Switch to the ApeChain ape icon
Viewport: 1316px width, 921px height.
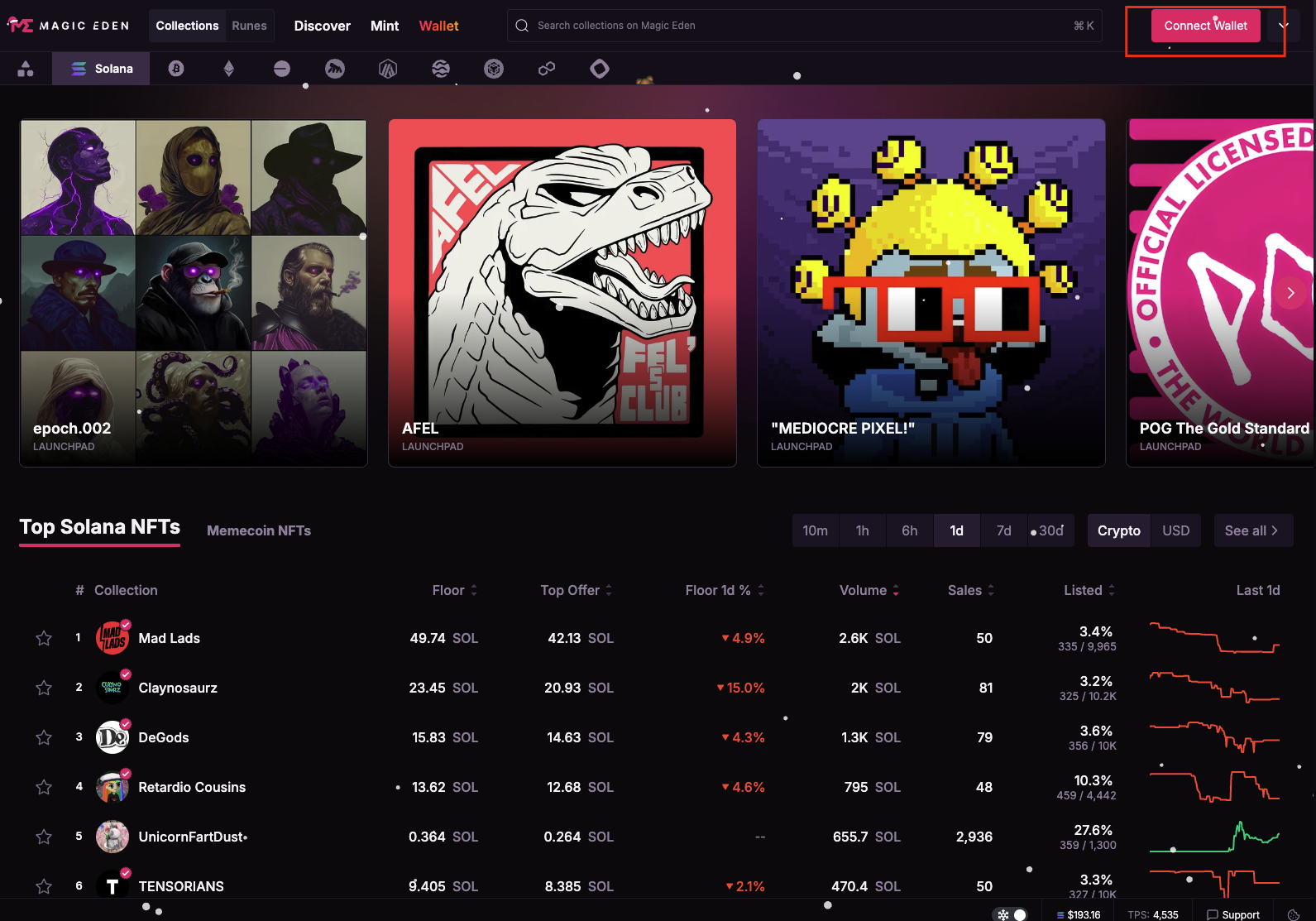pyautogui.click(x=335, y=69)
